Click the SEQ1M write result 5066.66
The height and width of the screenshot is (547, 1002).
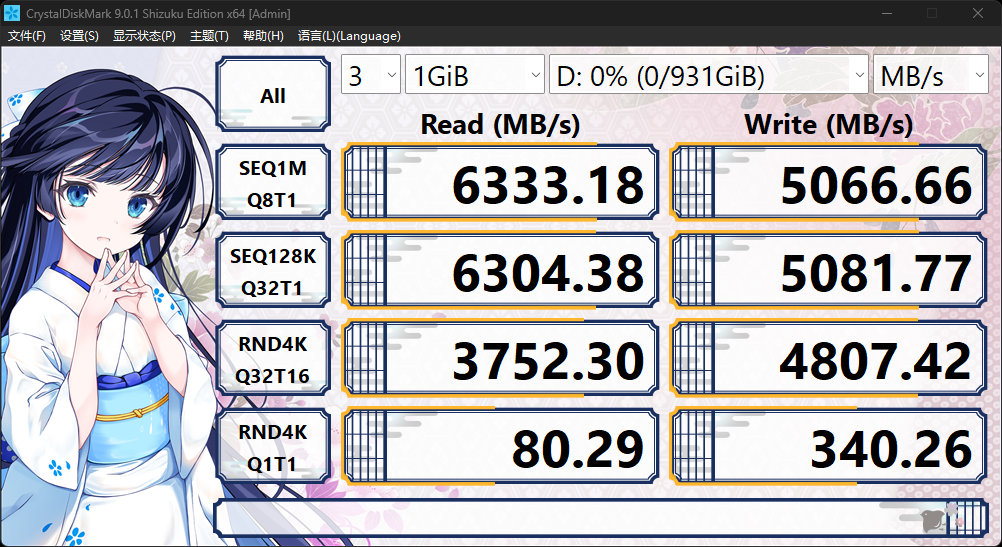point(828,183)
